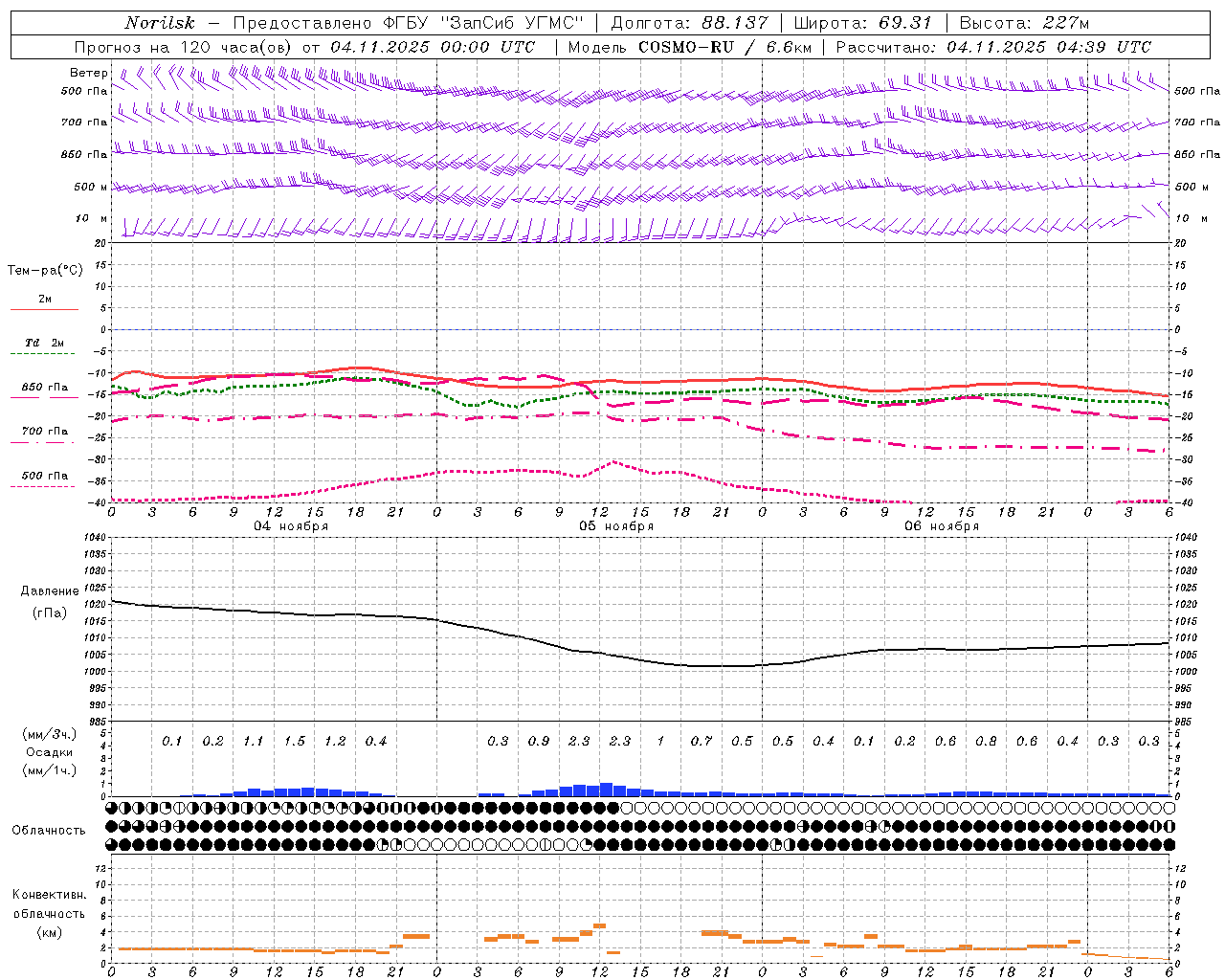1225x980 pixels.
Task: Click the red 850 гПа legend line in temperature legend
Action: click(x=44, y=397)
